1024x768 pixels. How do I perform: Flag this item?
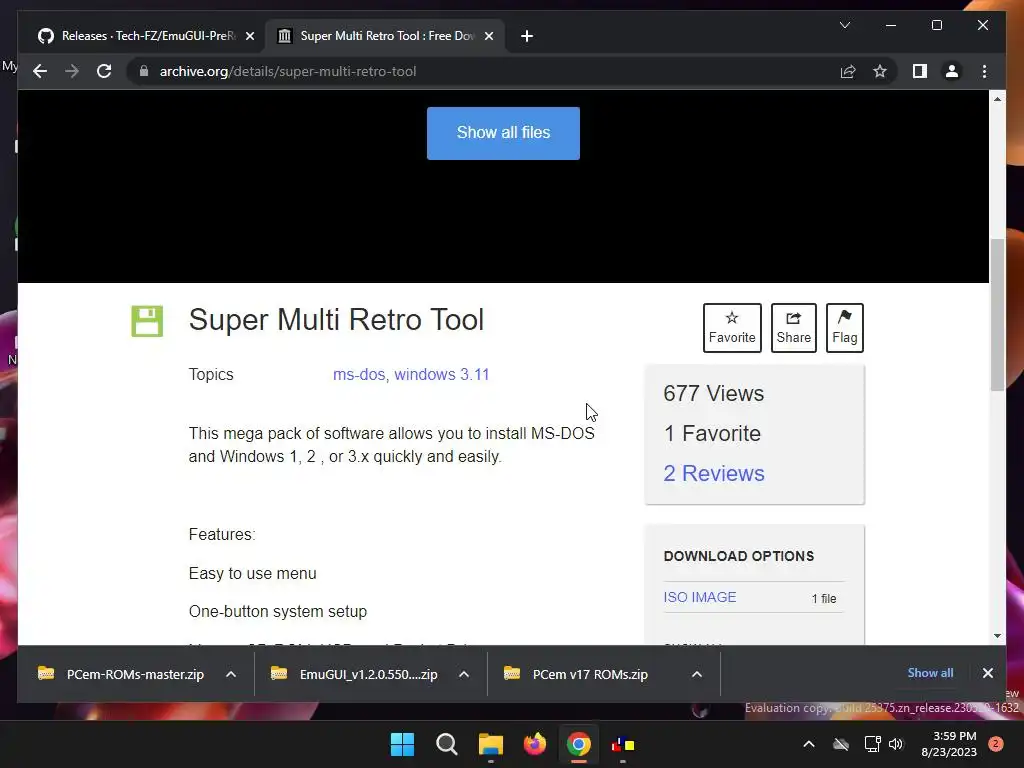(x=844, y=328)
